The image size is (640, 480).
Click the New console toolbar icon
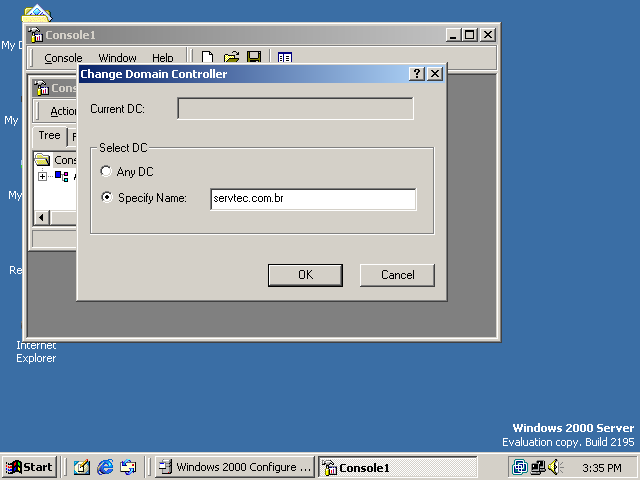click(207, 57)
